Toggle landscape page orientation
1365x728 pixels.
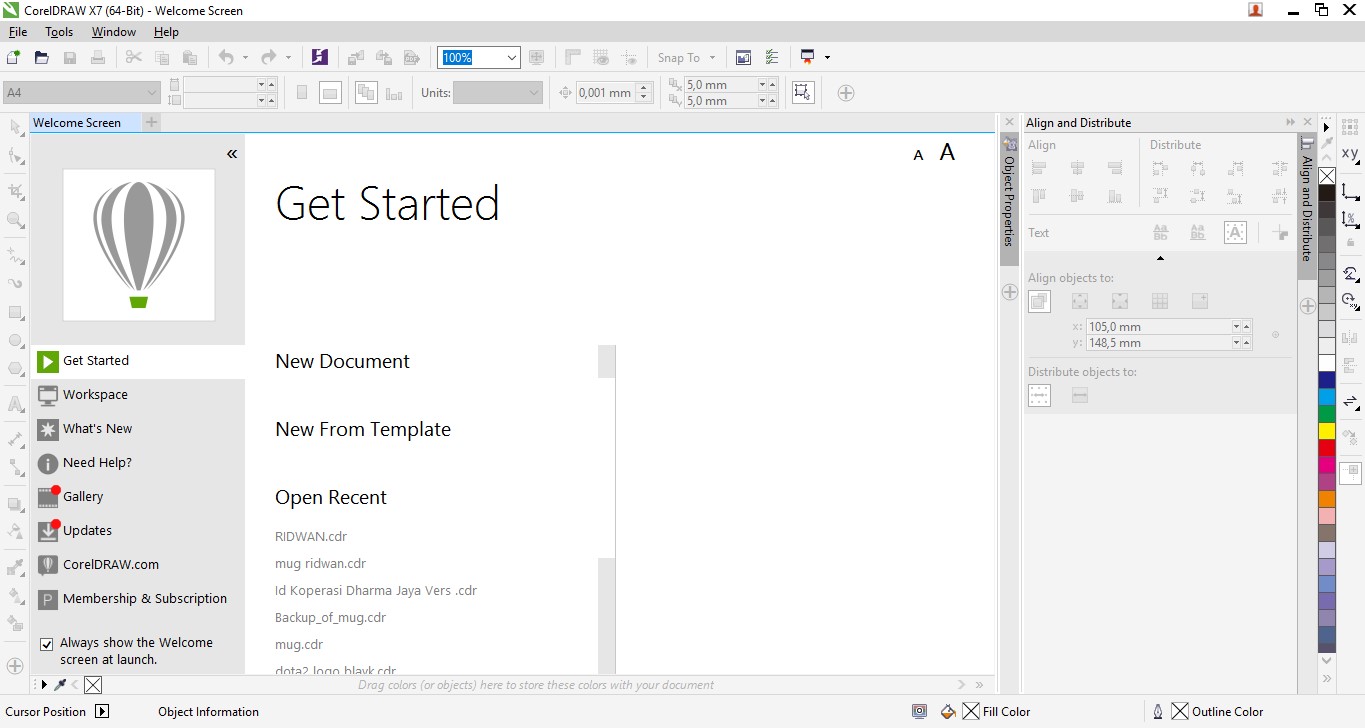click(330, 91)
